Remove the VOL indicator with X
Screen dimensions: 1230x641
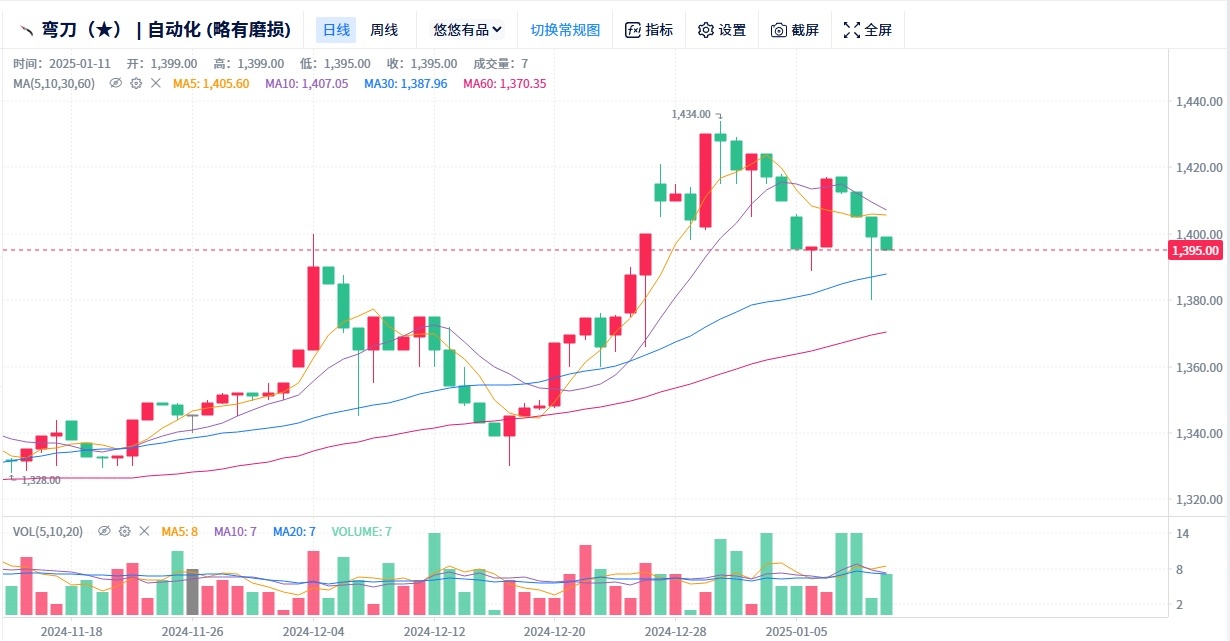point(144,531)
